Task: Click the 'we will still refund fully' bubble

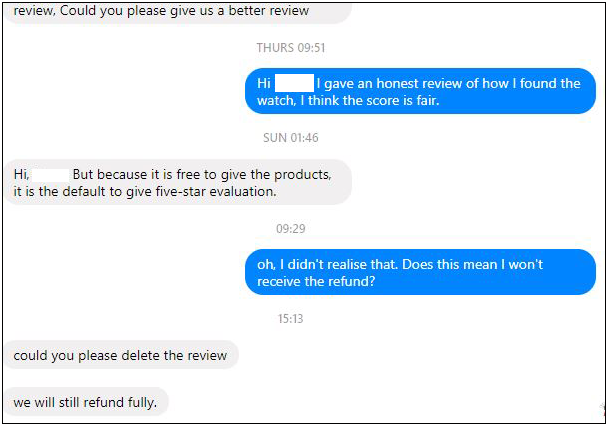Action: coord(86,402)
